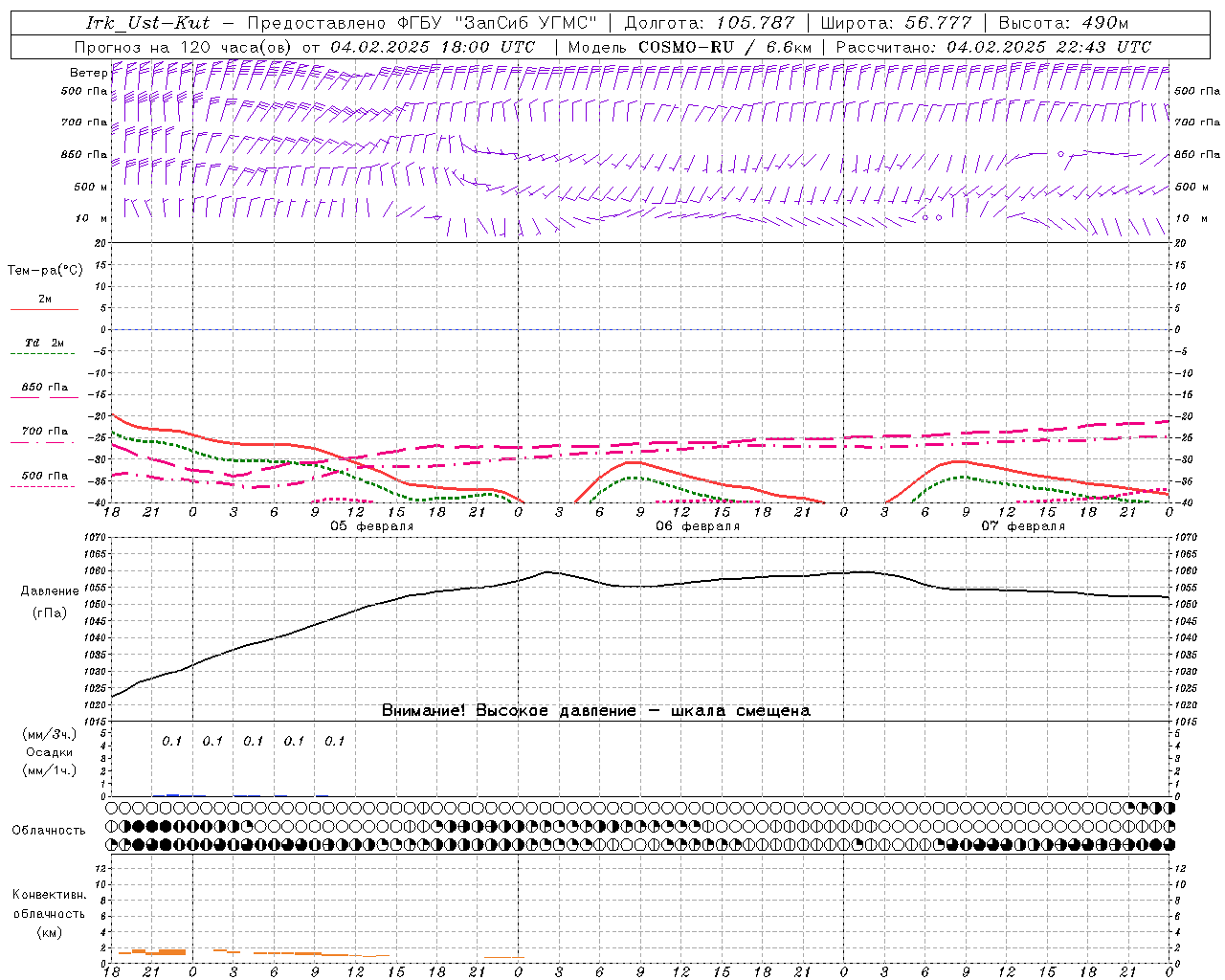The image size is (1225, 980).
Task: Click the 06 февраля date label
Action: point(698,526)
